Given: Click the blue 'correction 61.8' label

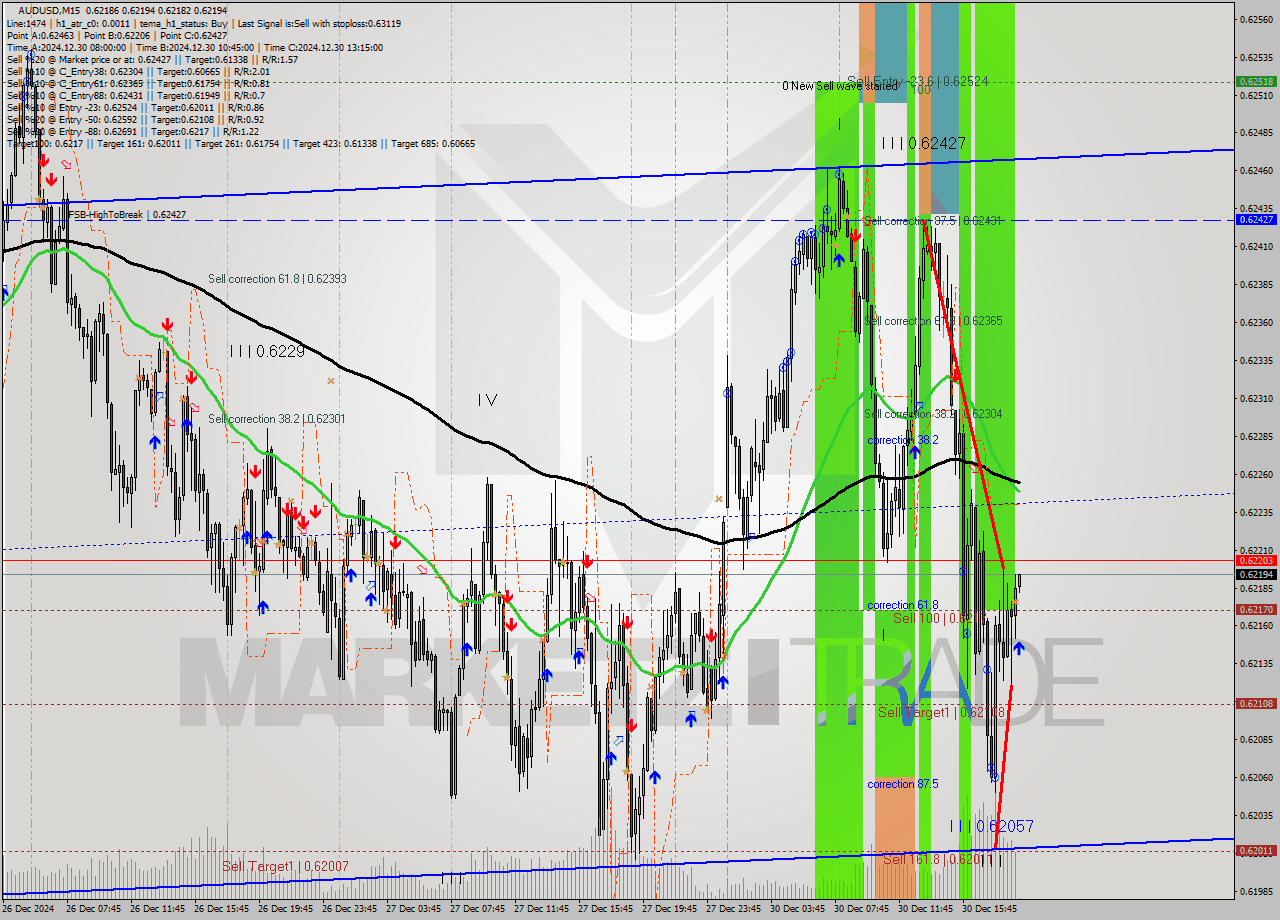Looking at the screenshot, I should pos(903,605).
